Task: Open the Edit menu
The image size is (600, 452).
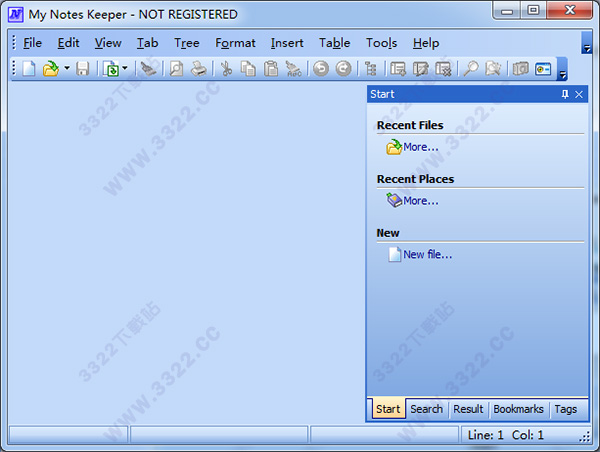Action: click(x=68, y=43)
